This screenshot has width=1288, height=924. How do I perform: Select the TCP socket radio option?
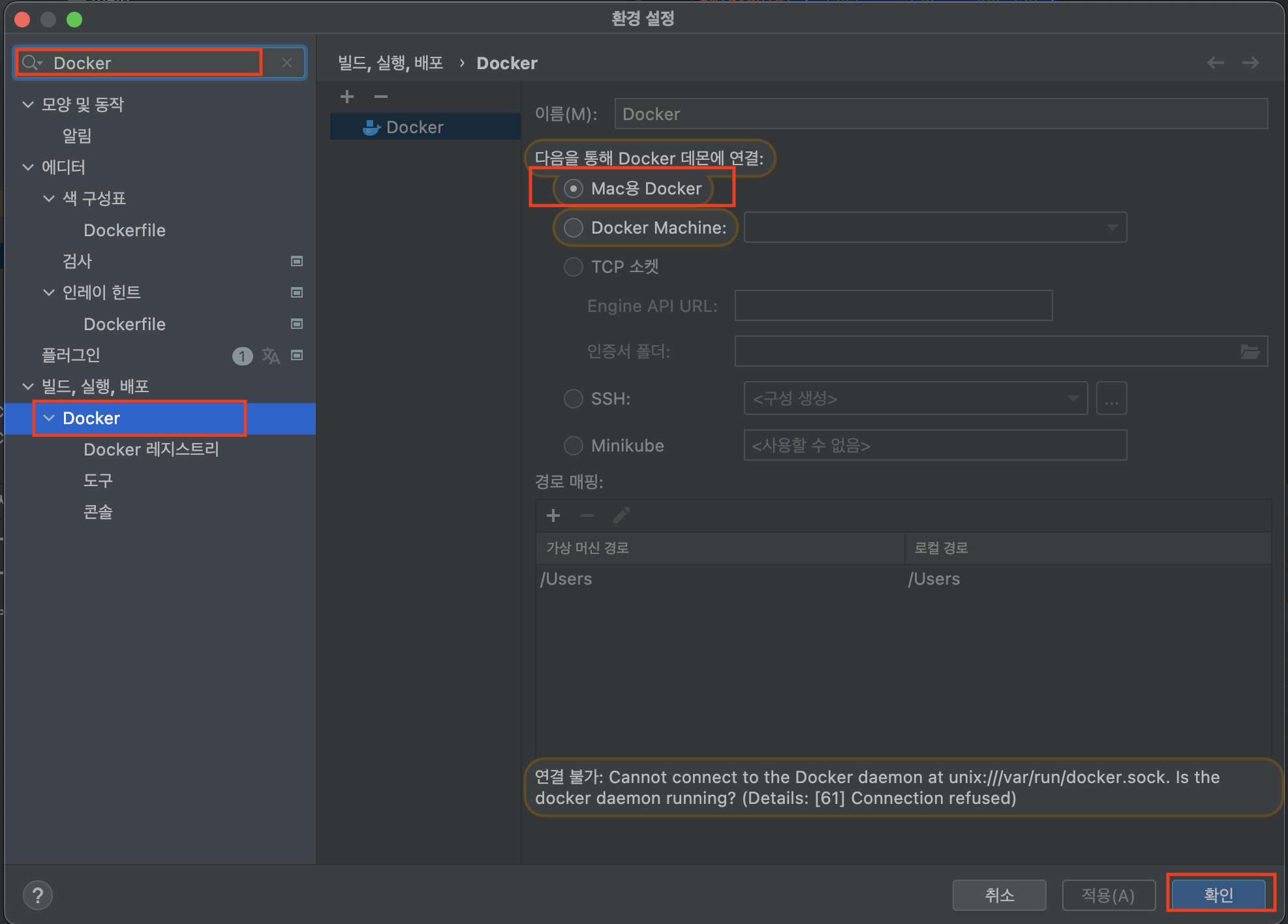[x=573, y=267]
